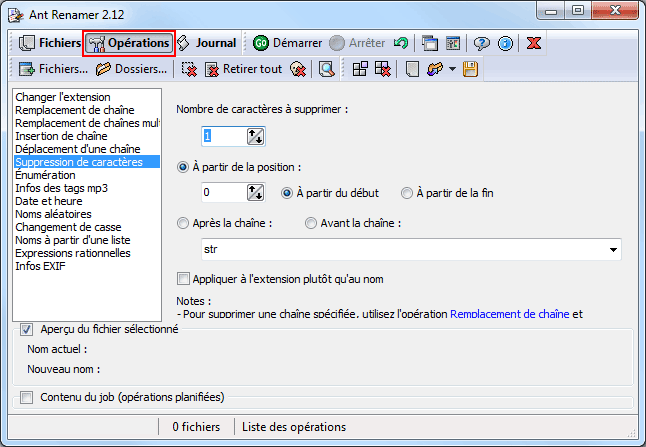Expand the 'str' string combo box
The height and width of the screenshot is (447, 646).
click(x=610, y=249)
